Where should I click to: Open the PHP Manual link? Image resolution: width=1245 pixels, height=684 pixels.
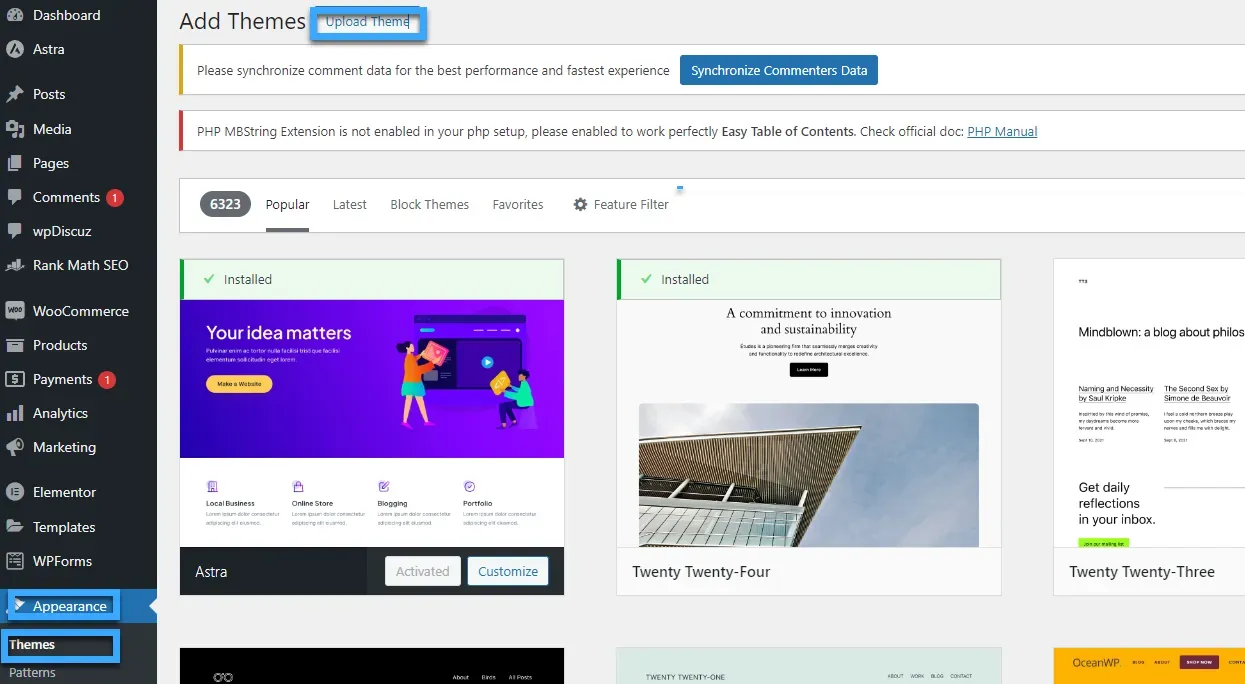point(1002,131)
